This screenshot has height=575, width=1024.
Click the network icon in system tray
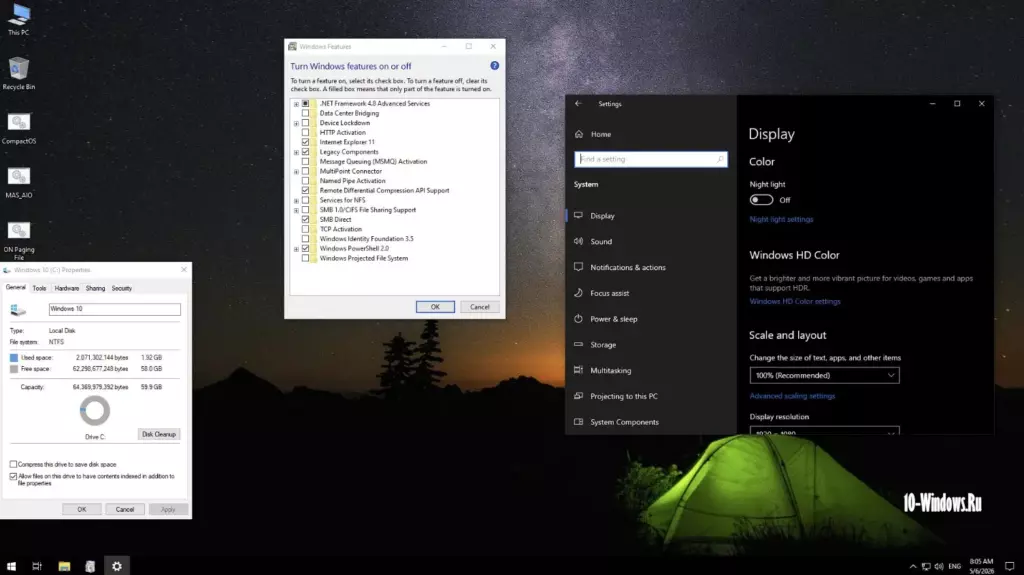coord(926,566)
